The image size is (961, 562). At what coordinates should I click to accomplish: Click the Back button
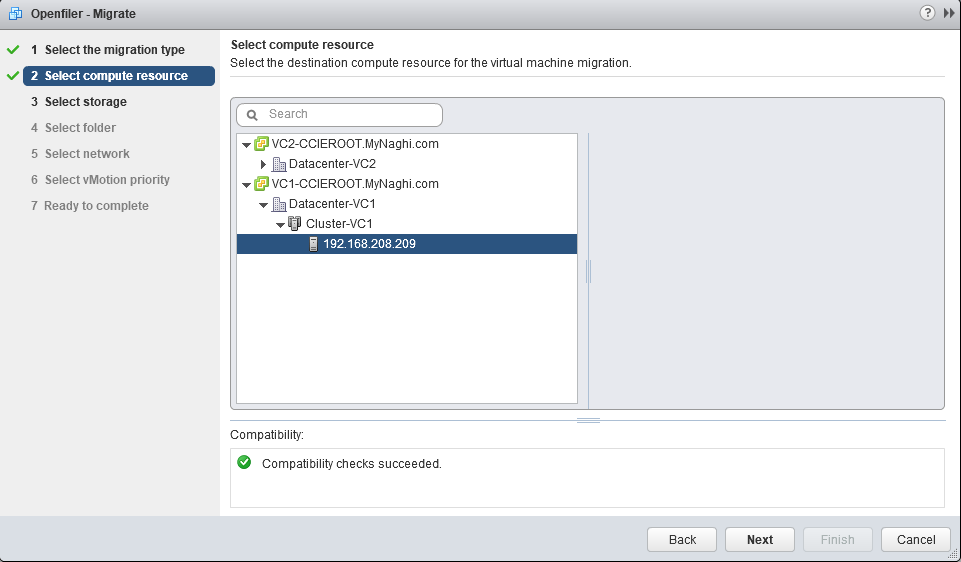[x=682, y=540]
